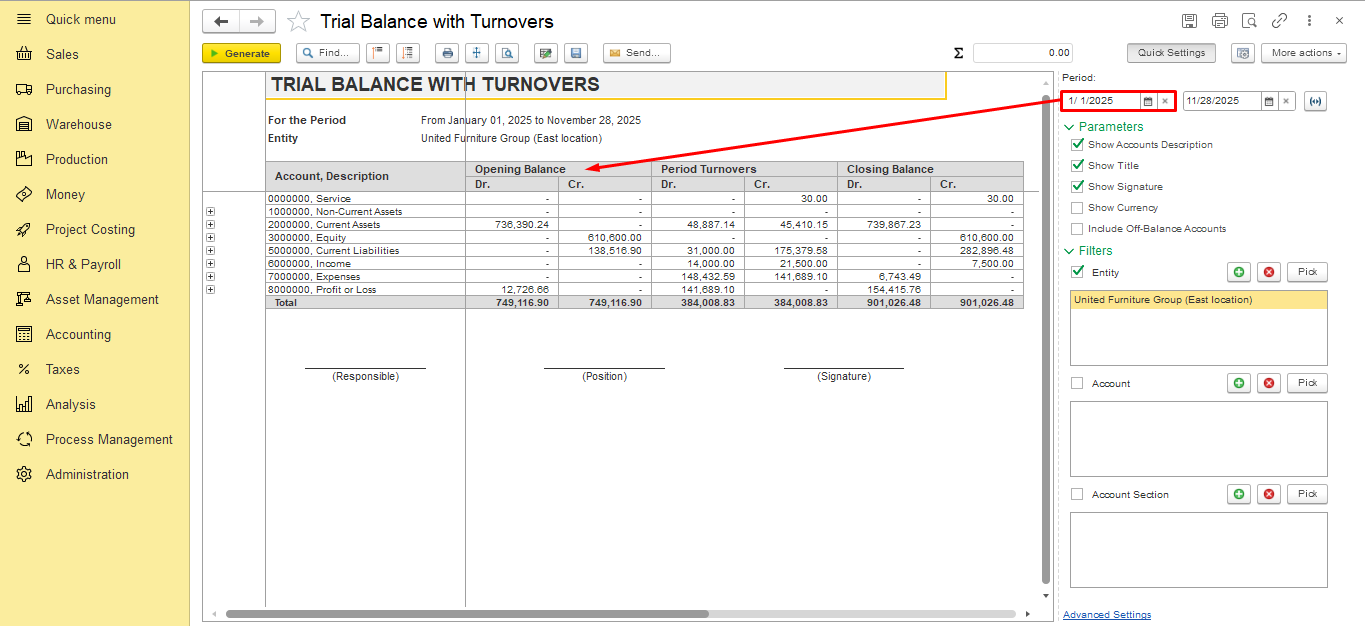Enable Include Off-Balance Accounts

pos(1077,229)
